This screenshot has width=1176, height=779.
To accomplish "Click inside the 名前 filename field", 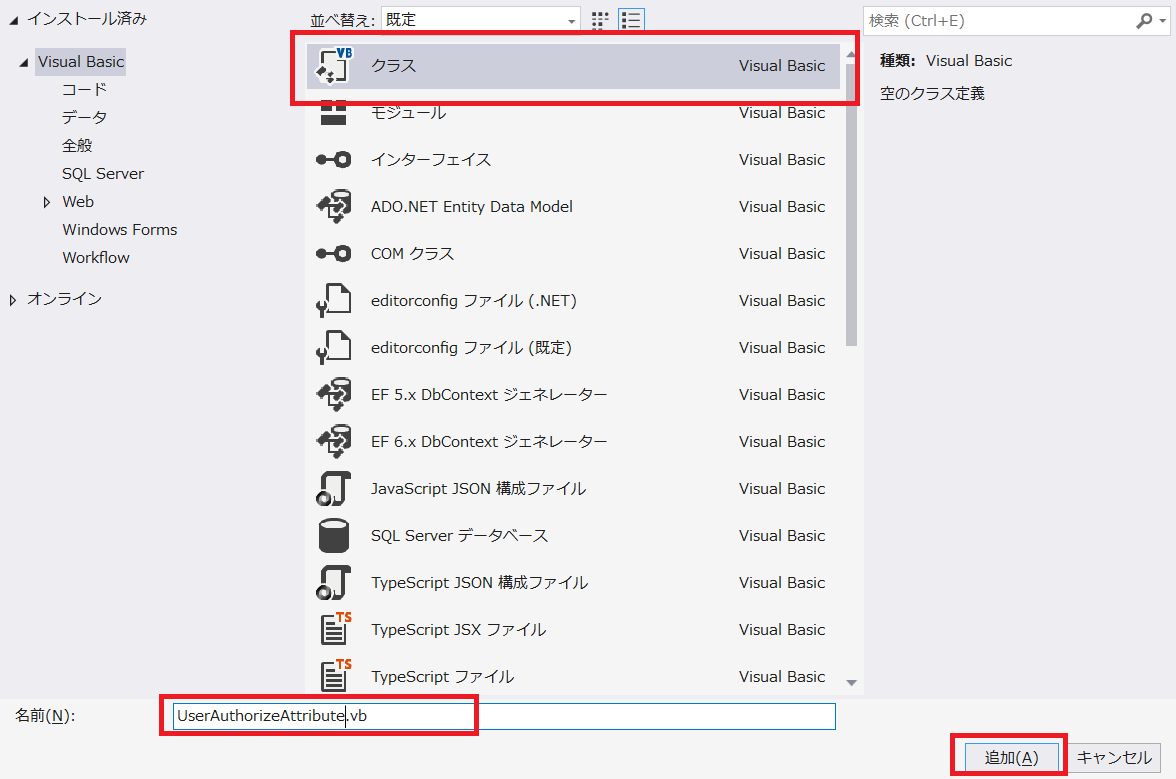I will point(400,716).
